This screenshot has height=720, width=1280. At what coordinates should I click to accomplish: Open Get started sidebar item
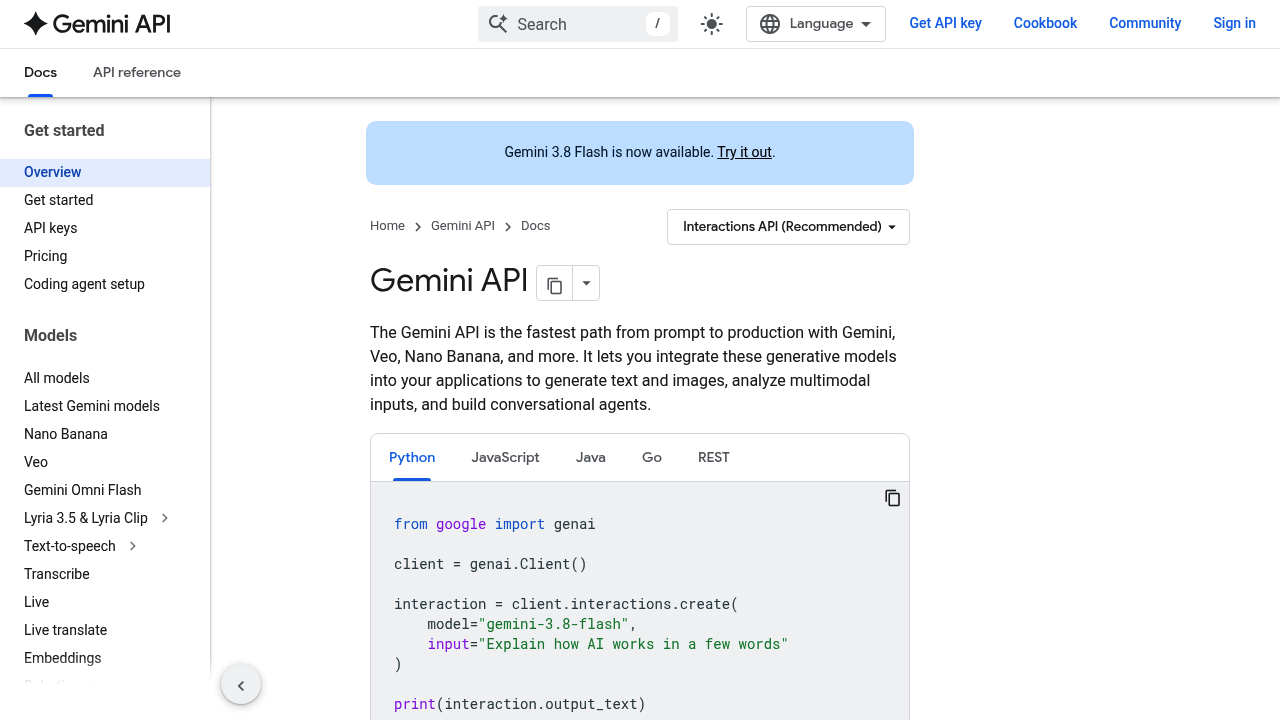click(58, 200)
